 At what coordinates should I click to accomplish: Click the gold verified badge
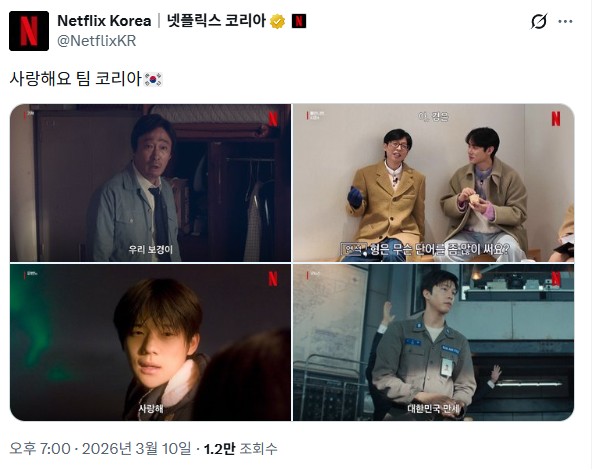pyautogui.click(x=277, y=22)
